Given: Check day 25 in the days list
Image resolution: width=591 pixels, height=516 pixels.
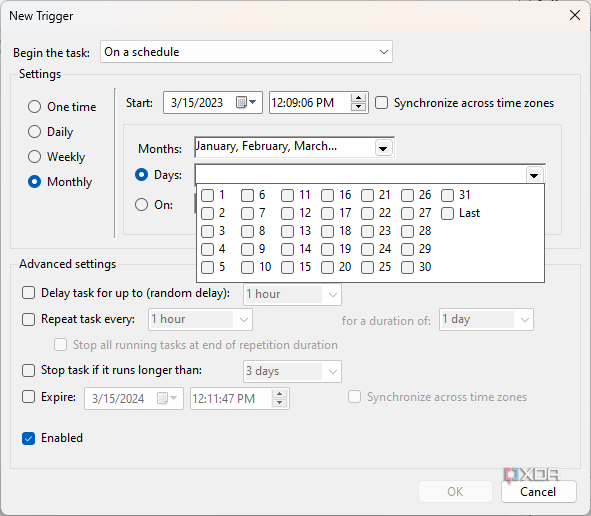Looking at the screenshot, I should [367, 267].
